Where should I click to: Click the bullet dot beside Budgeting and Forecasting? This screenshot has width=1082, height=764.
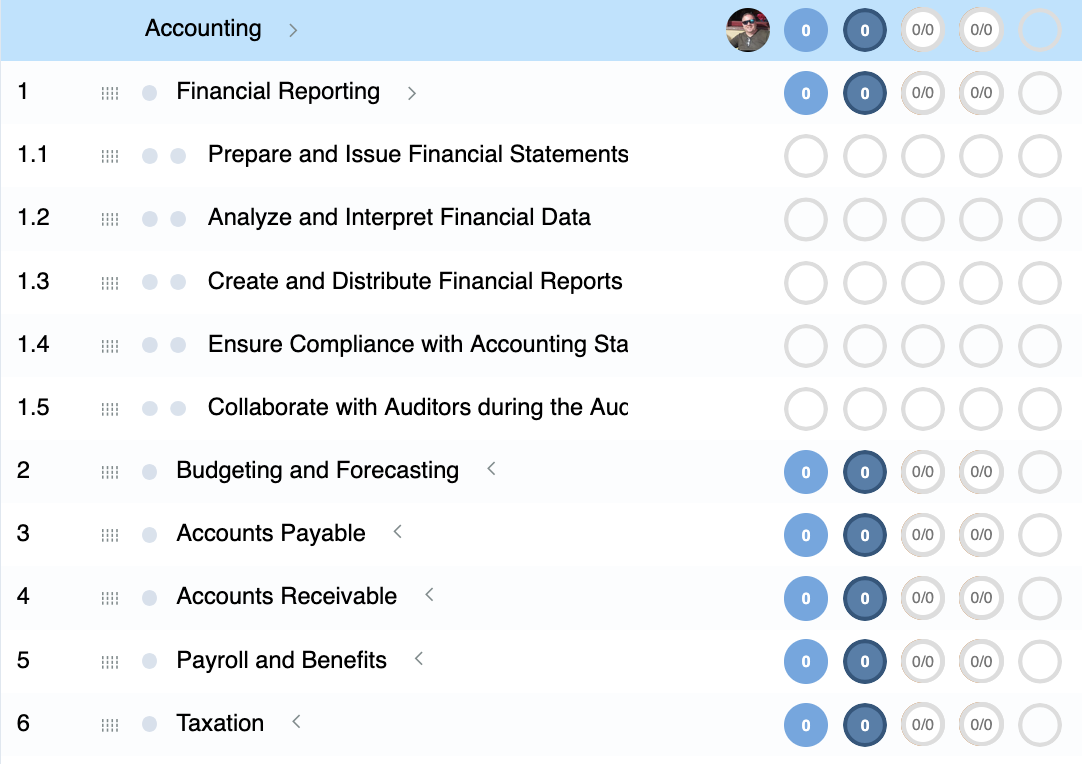coord(148,472)
